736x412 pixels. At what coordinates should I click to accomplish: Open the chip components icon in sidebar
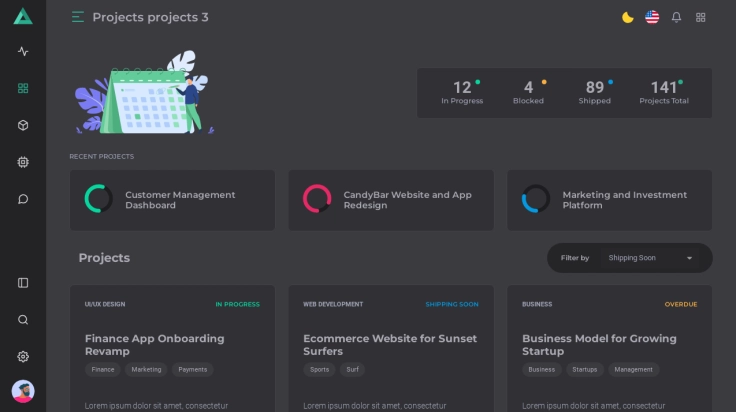23,162
